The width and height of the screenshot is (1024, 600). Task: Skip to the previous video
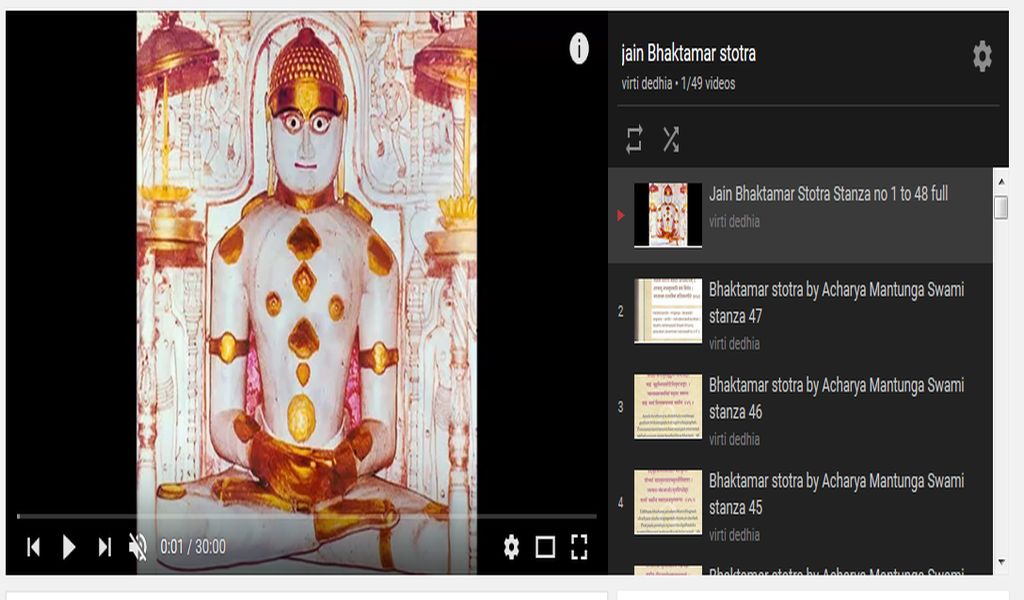click(x=33, y=547)
